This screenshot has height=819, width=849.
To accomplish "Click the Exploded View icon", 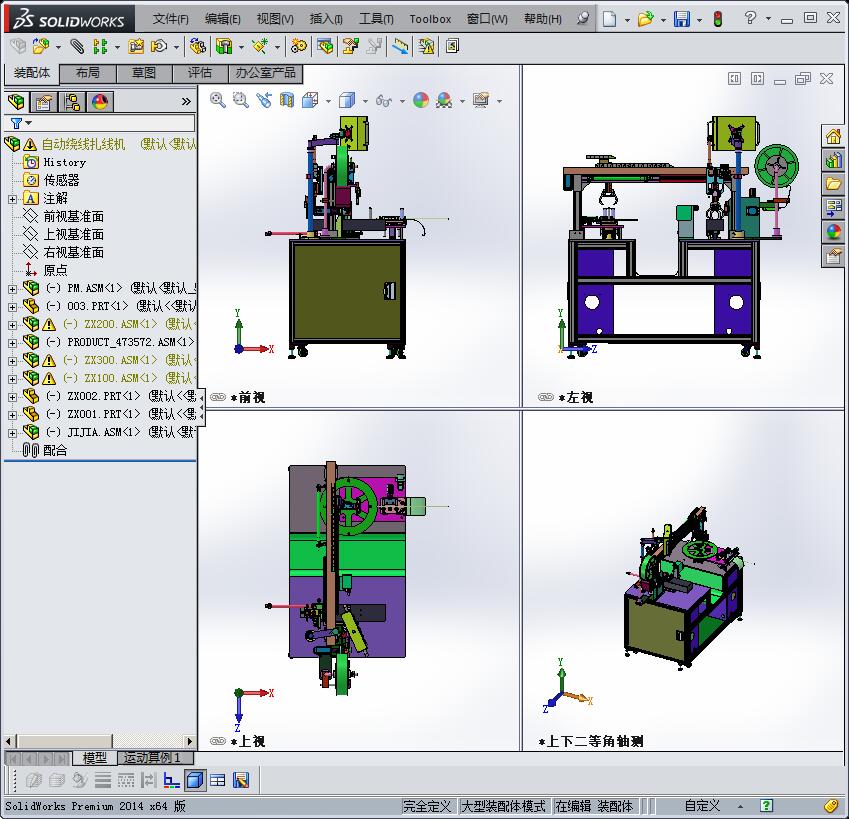I will pos(350,47).
